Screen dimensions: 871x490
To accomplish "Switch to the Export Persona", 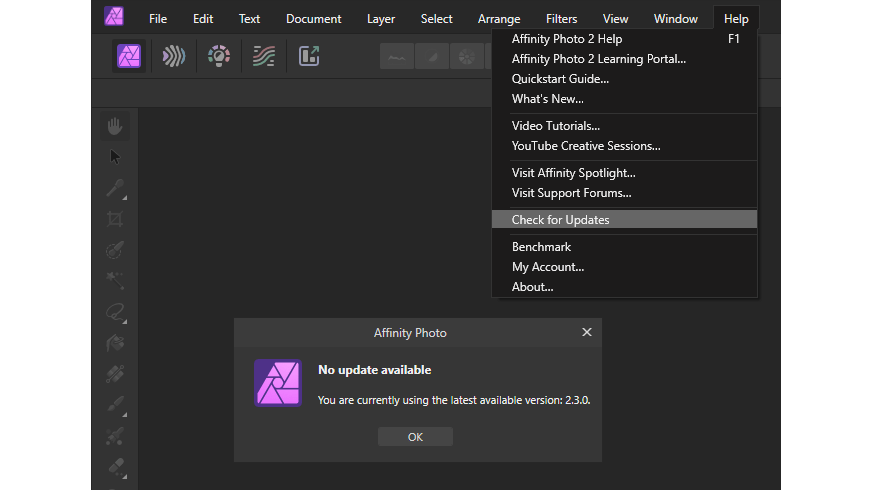I will [x=309, y=56].
